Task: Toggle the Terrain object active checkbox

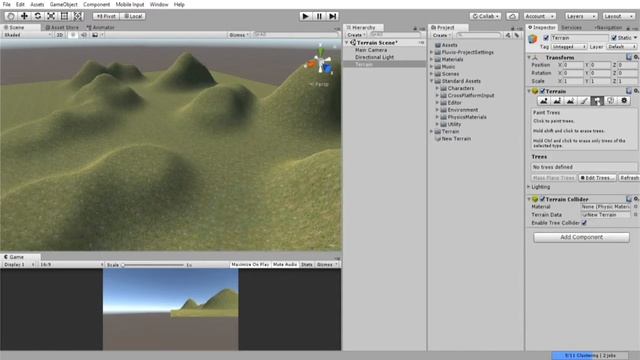Action: (546, 38)
